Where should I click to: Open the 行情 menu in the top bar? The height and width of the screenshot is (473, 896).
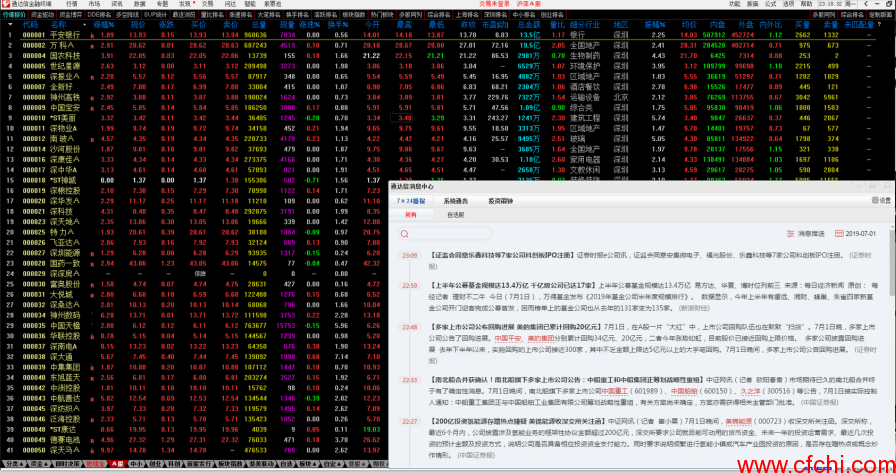point(71,3)
